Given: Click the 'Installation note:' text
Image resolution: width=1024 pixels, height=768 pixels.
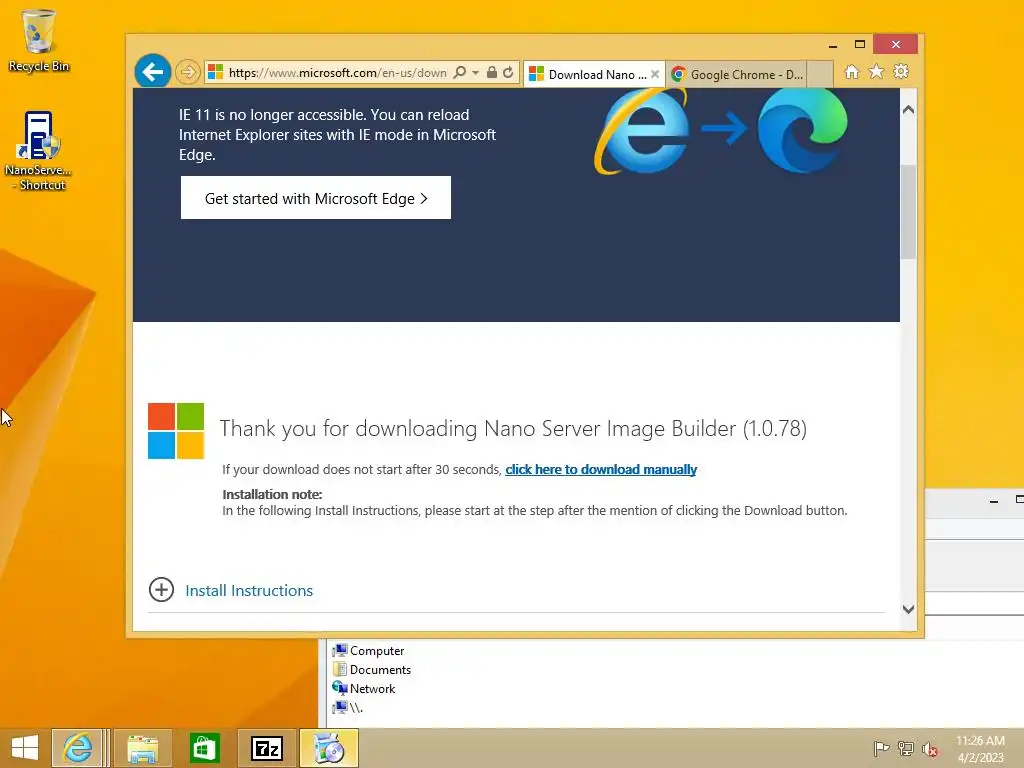Looking at the screenshot, I should click(x=272, y=494).
